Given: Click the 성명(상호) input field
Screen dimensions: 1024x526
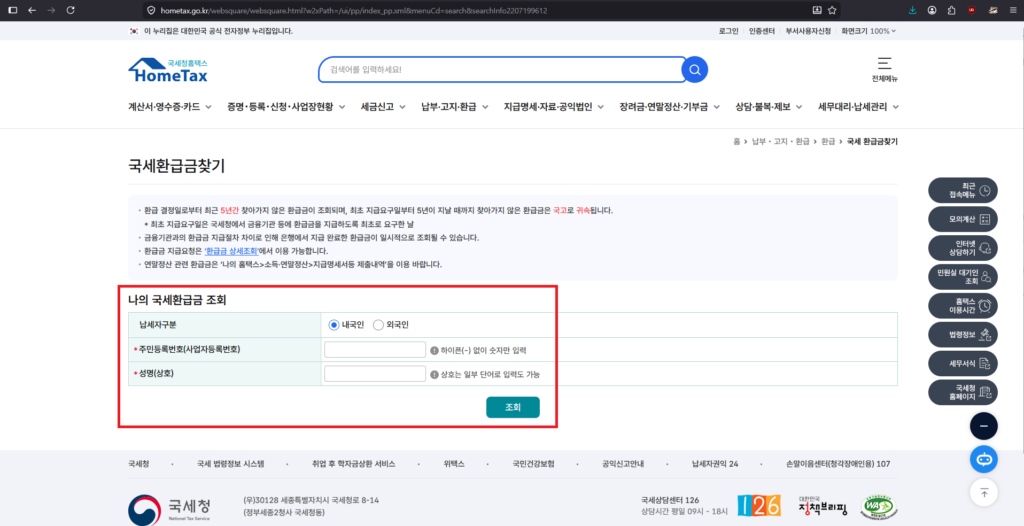Looking at the screenshot, I should (375, 374).
